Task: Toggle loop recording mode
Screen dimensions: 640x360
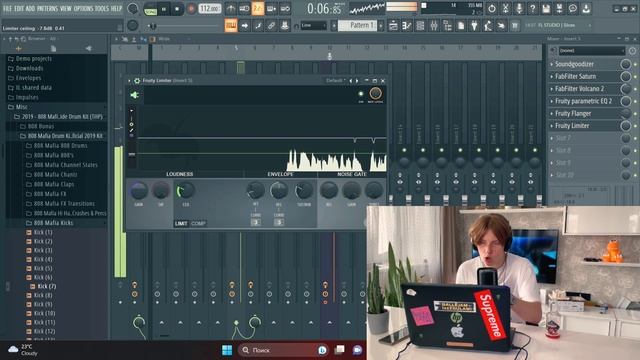Action: point(284,8)
